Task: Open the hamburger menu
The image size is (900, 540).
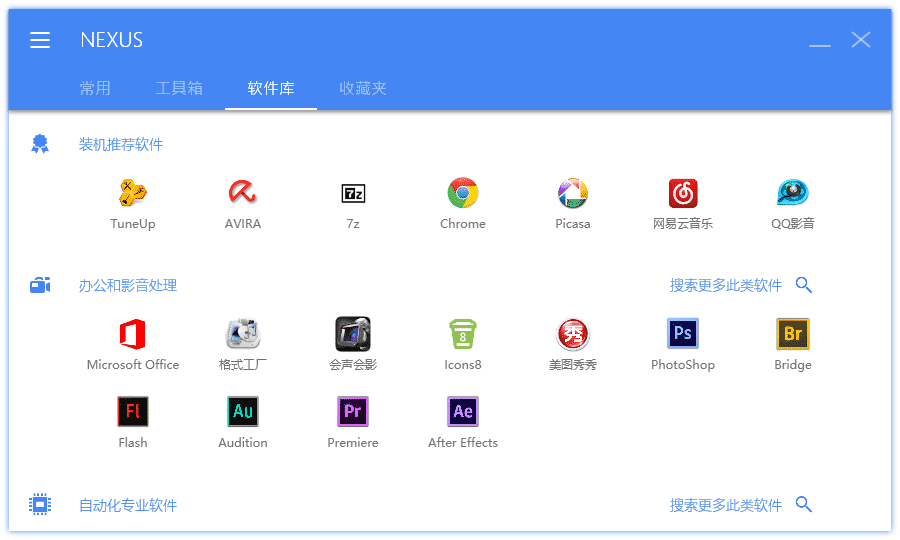Action: (x=40, y=40)
